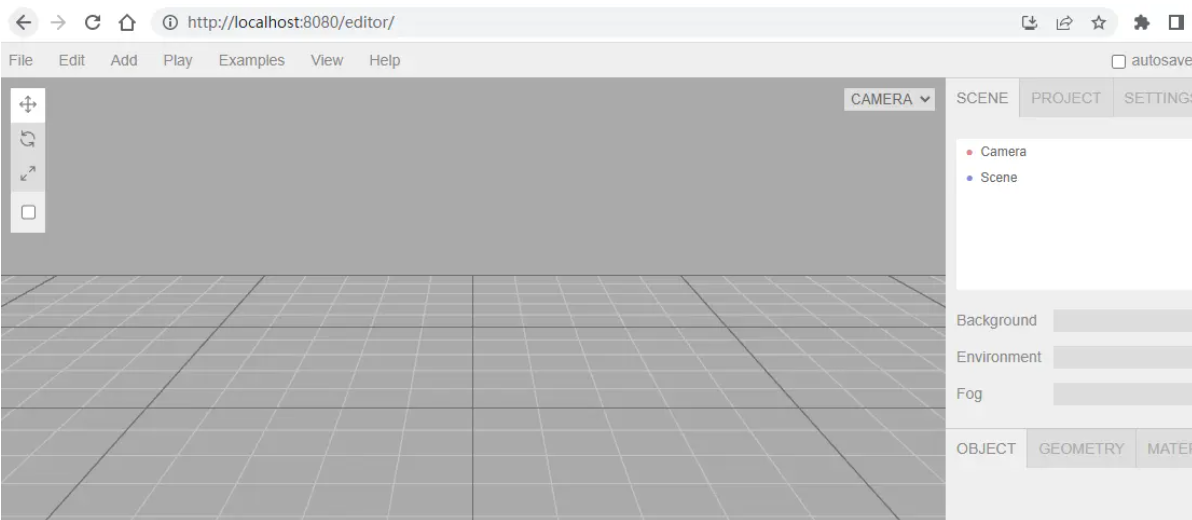This screenshot has width=1192, height=520.
Task: Click the share page icon
Action: coord(1064,23)
